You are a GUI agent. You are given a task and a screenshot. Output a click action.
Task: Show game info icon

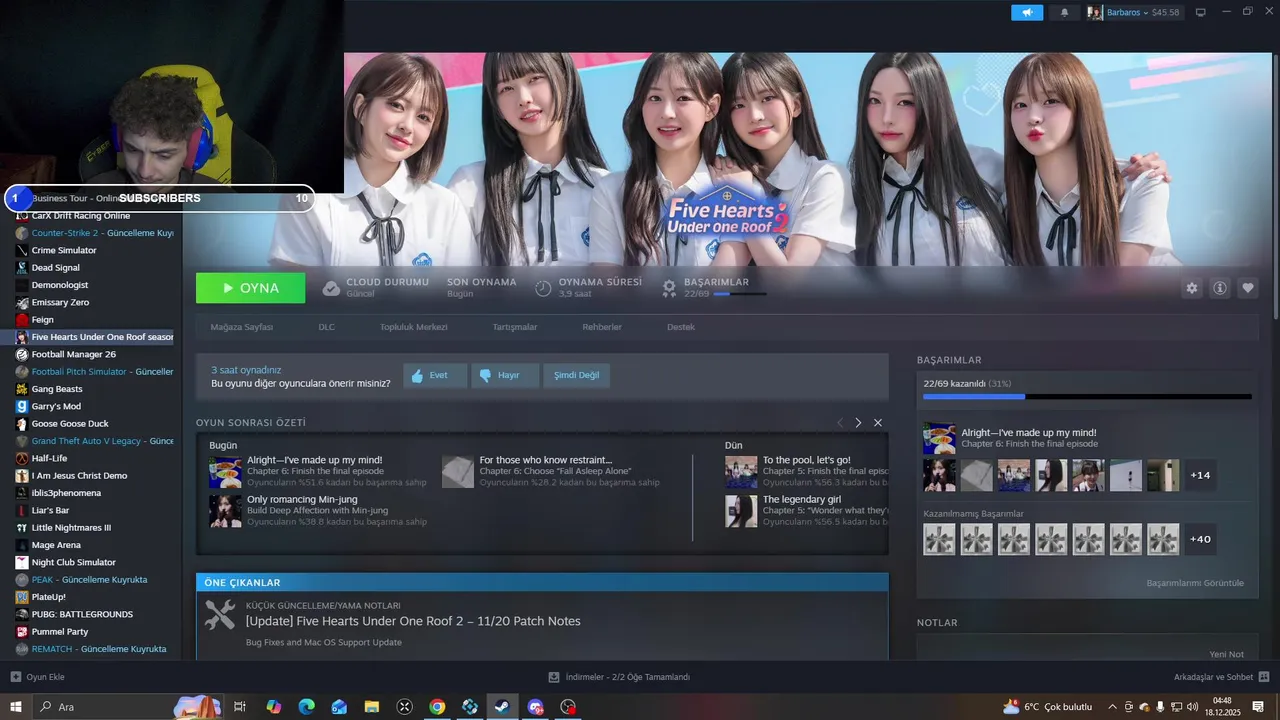click(x=1220, y=288)
